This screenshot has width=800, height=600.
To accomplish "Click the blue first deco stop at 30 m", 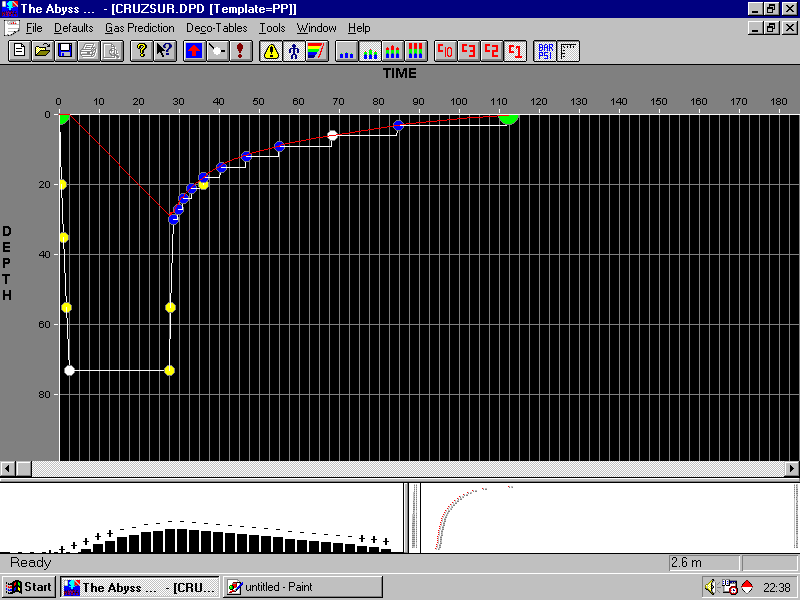I will [x=173, y=219].
